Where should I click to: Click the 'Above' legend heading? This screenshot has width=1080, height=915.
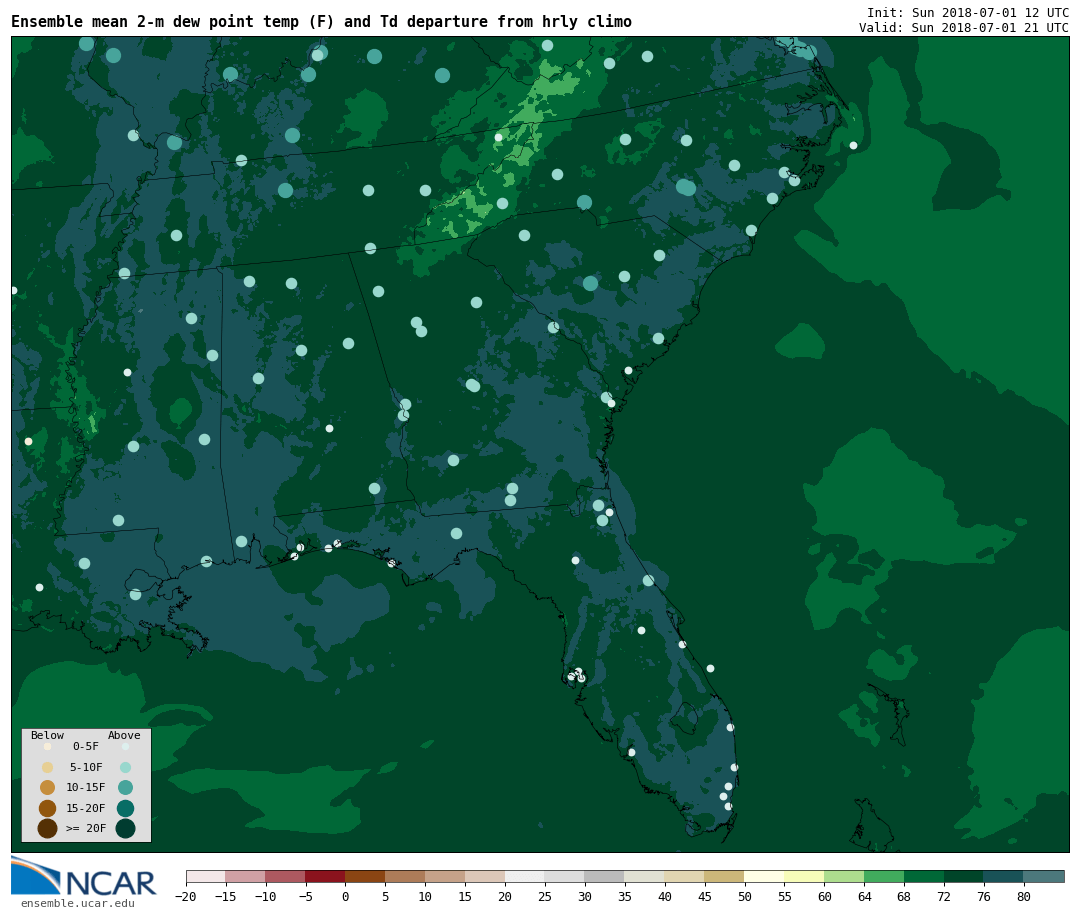[x=124, y=735]
